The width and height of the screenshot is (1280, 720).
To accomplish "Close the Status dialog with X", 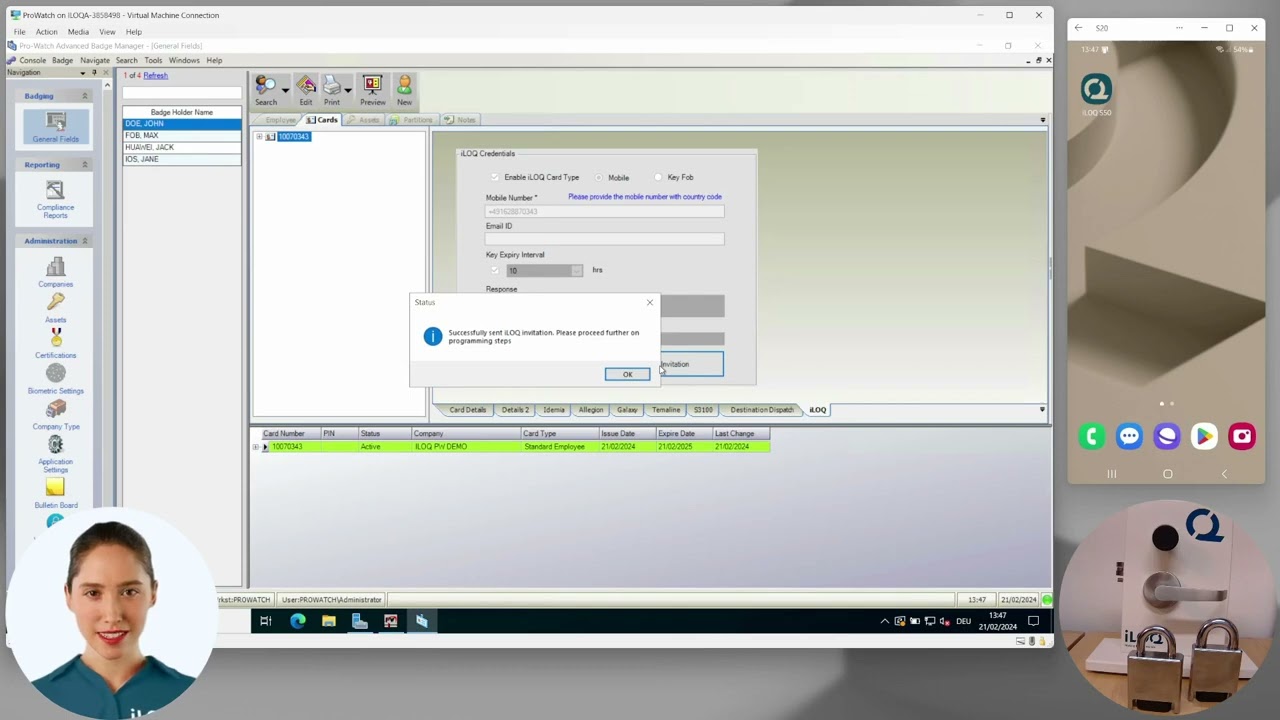I will (x=649, y=302).
